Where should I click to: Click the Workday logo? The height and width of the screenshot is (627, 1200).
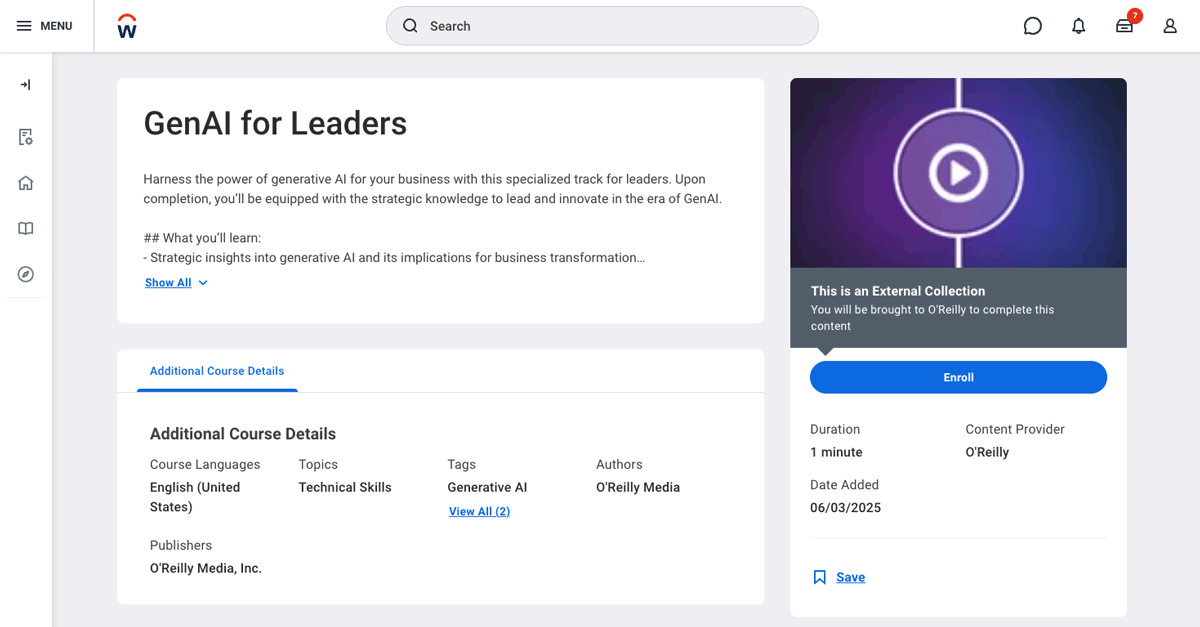[127, 26]
